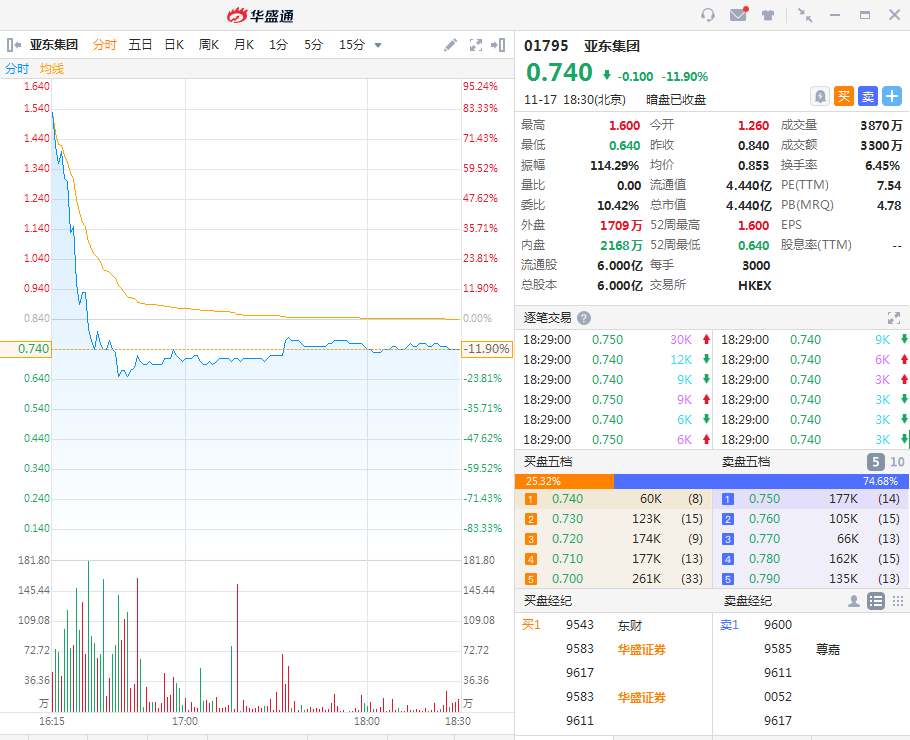Open the customer service headset icon
The image size is (910, 740).
tap(707, 15)
